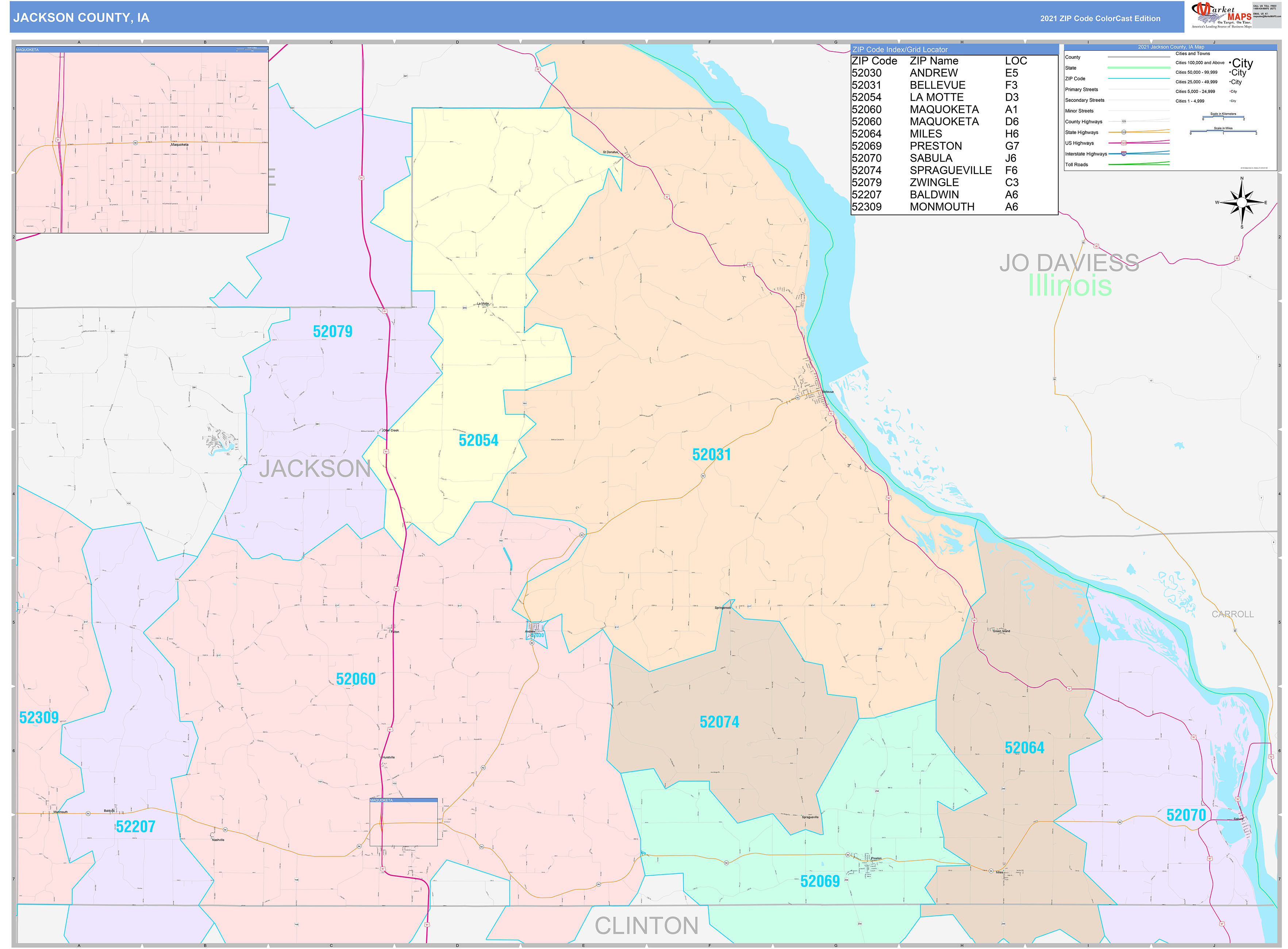Click the US Highways shield symbol in legend

click(x=1124, y=143)
